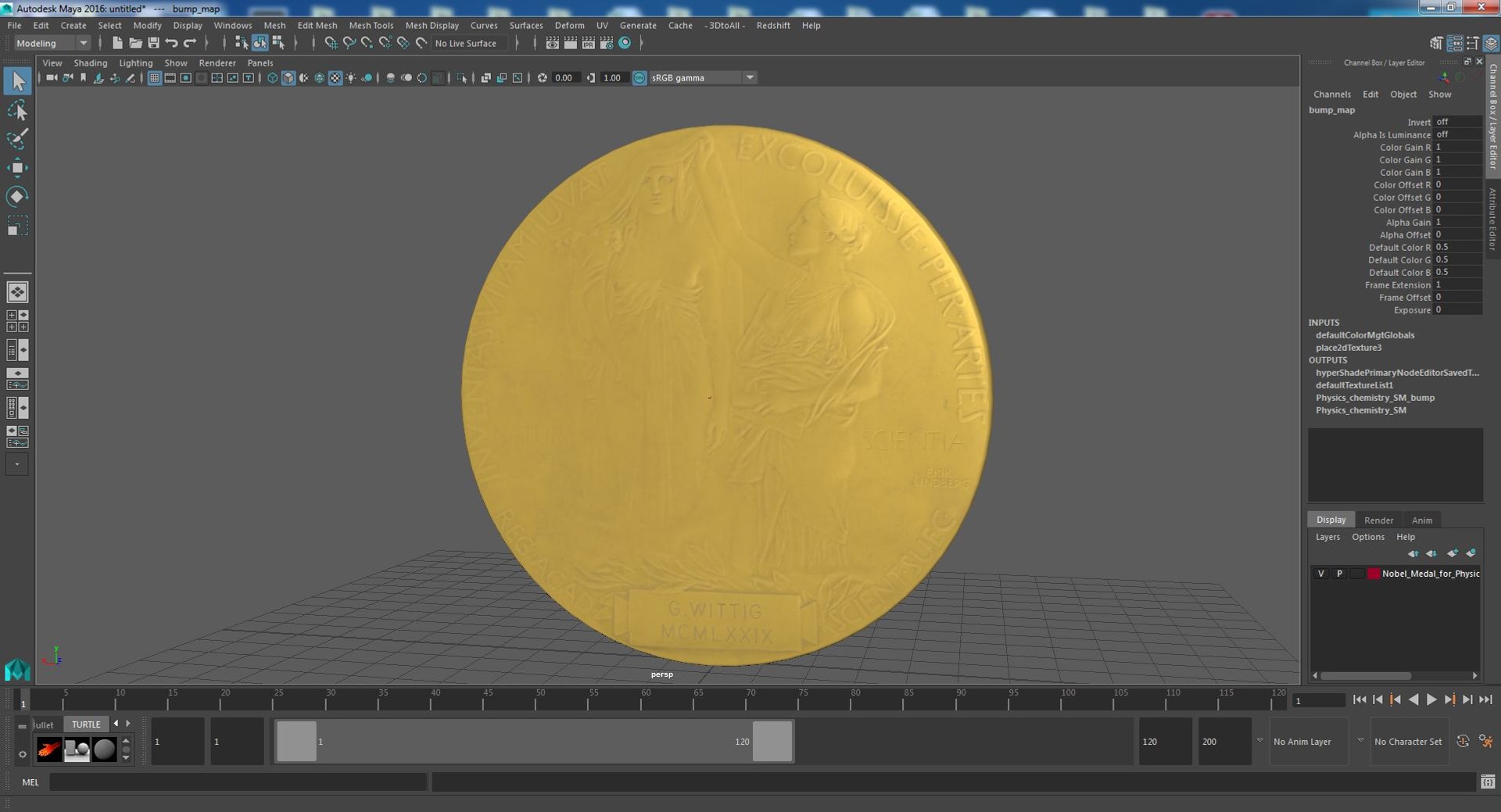Open the Deform menu
The width and height of the screenshot is (1501, 812).
569,25
